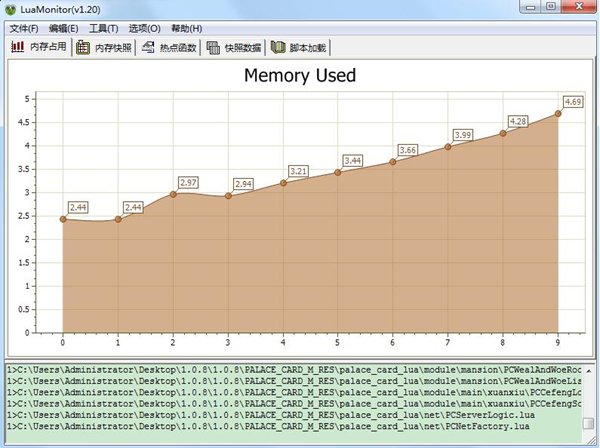The height and width of the screenshot is (448, 600).
Task: Click the log line ending PCCefengLc
Action: pos(294,393)
